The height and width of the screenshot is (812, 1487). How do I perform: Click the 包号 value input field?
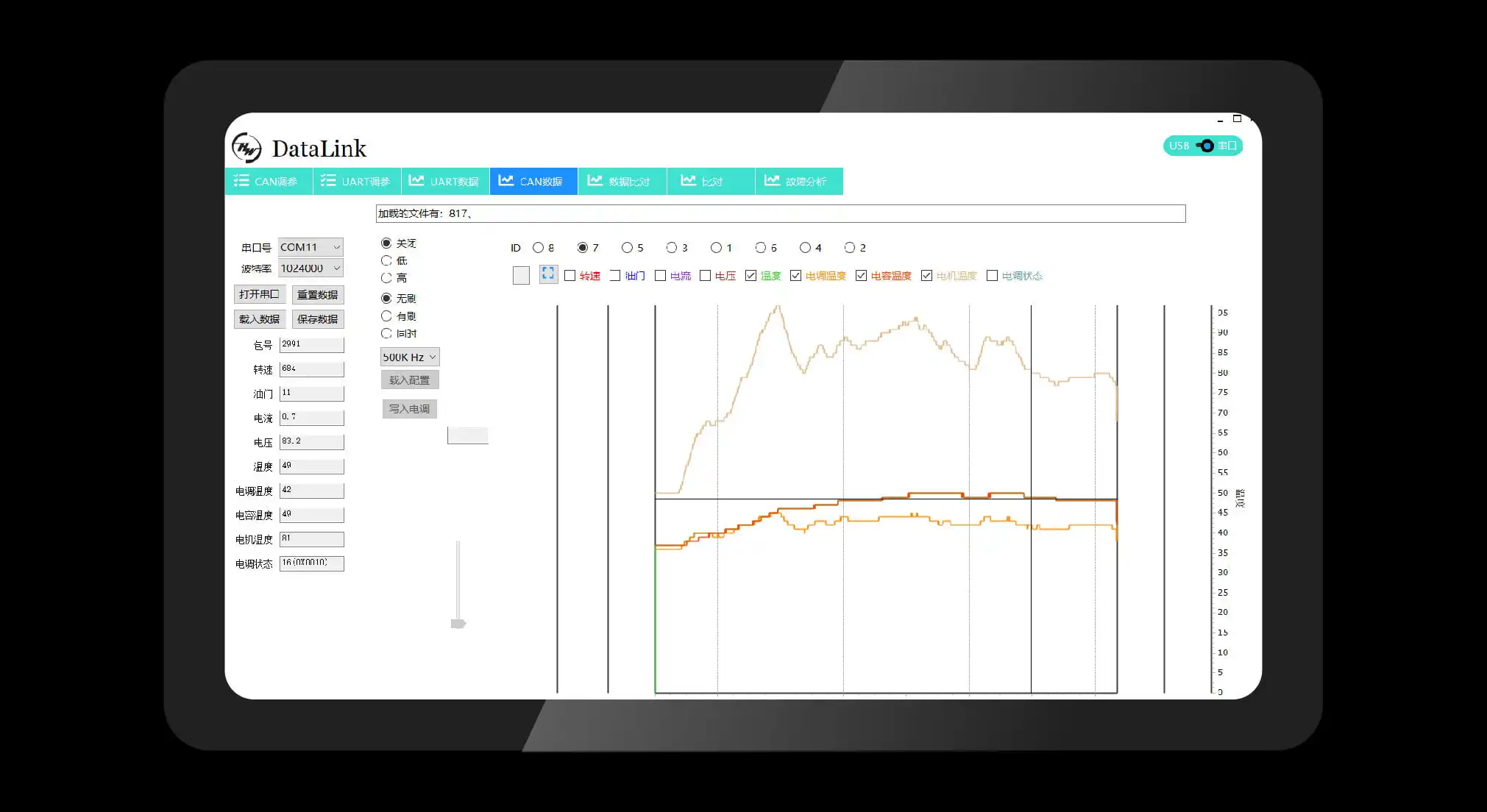311,343
